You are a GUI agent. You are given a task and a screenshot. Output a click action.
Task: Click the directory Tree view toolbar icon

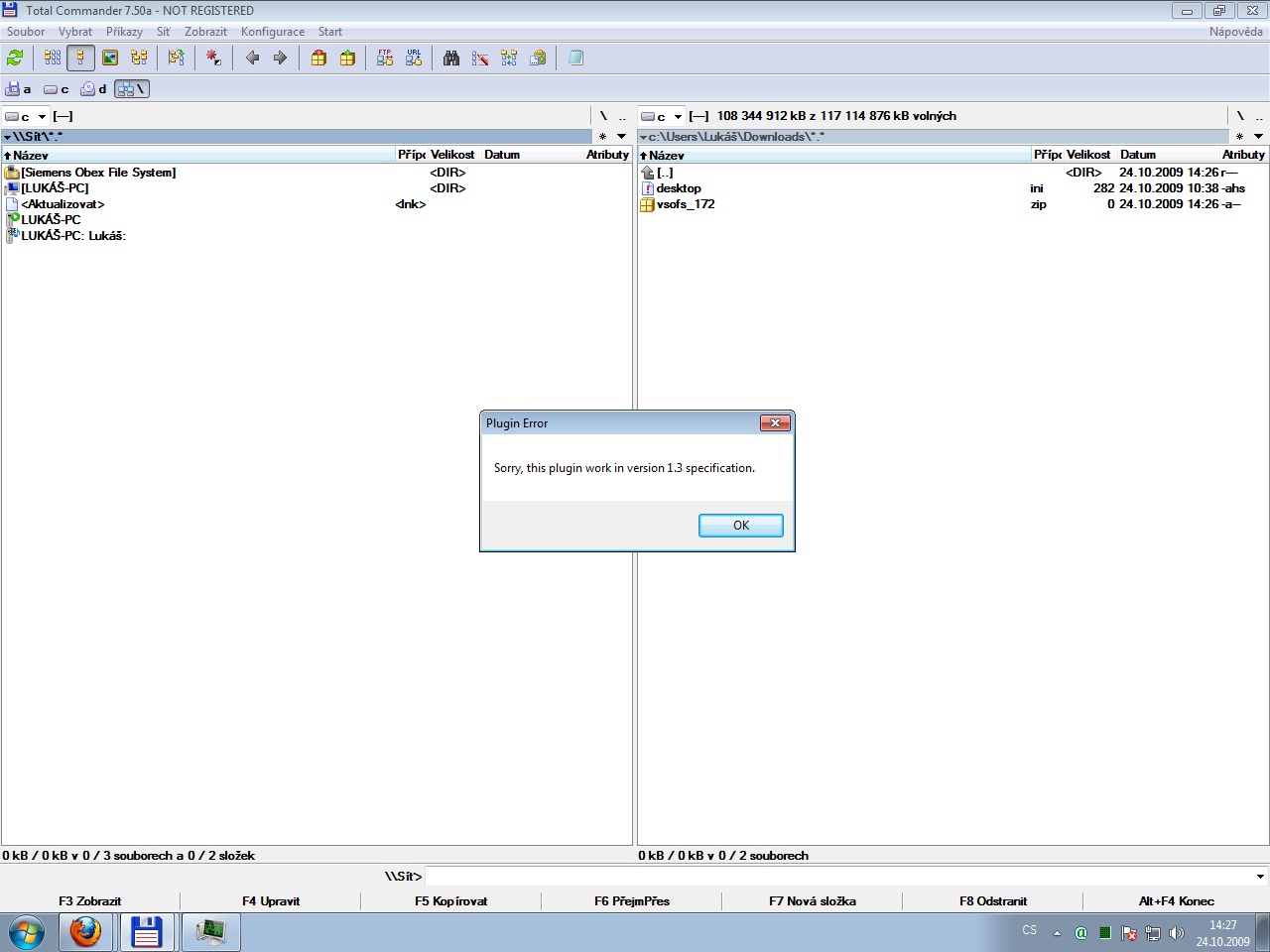tap(139, 58)
